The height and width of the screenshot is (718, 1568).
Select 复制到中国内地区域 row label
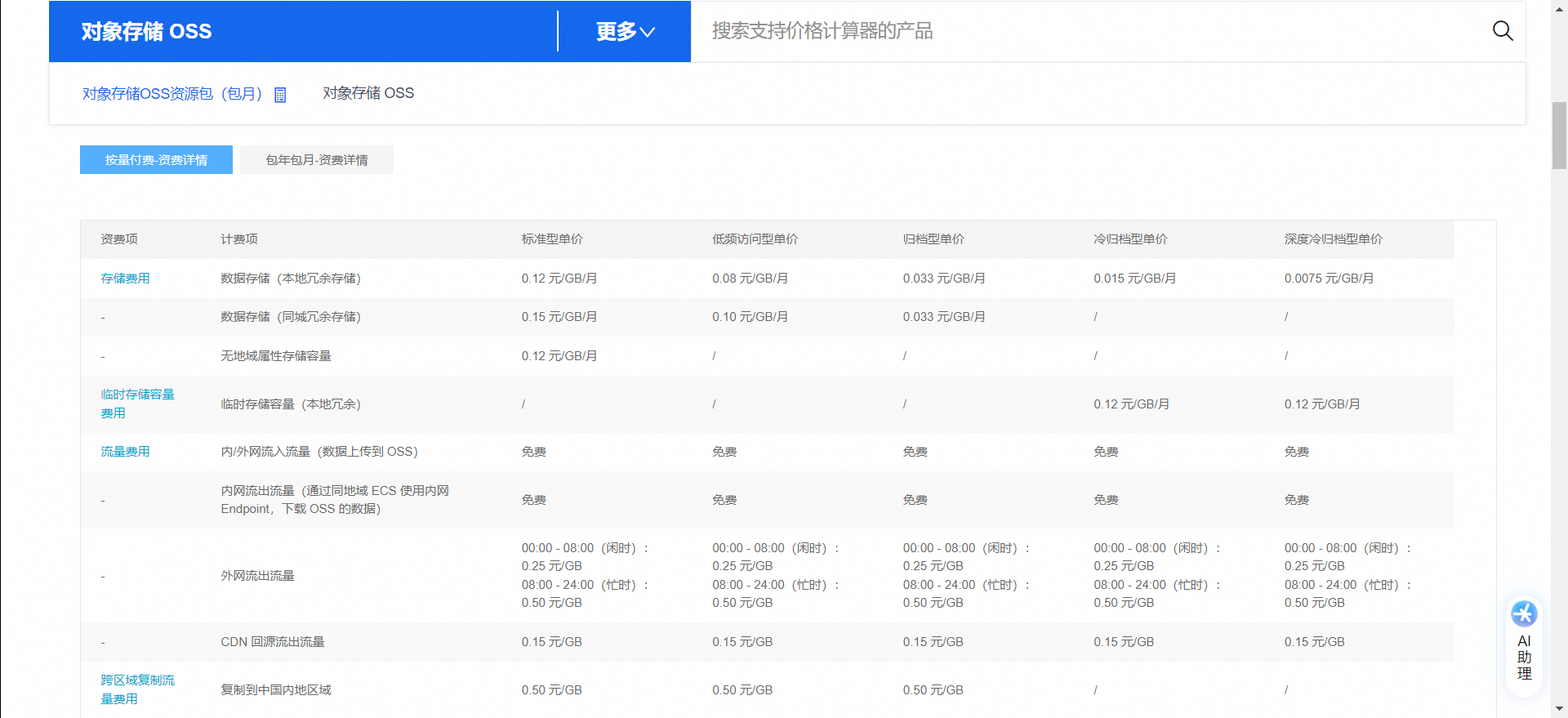(276, 690)
